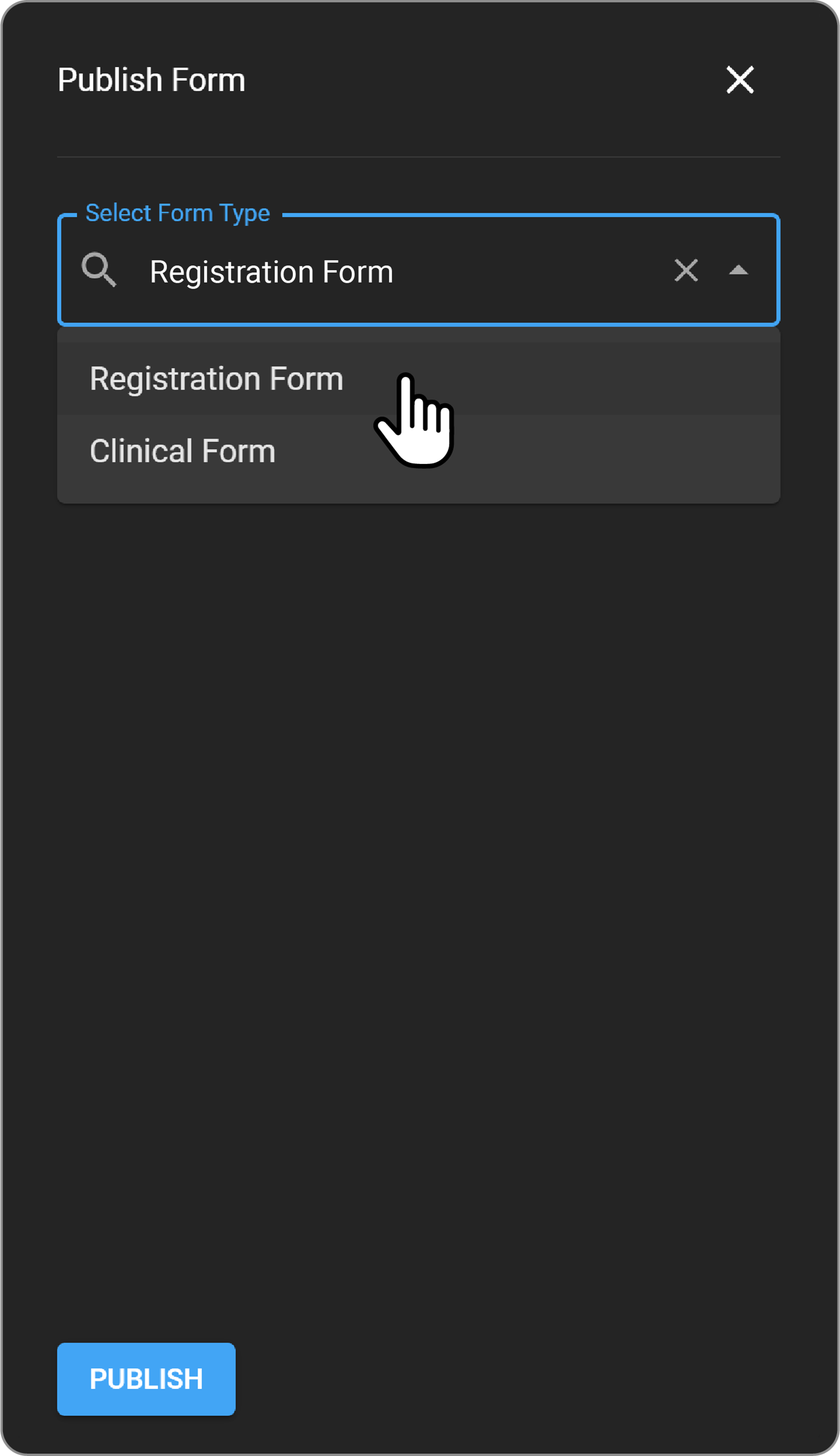Clear the selected Registration Form value

[x=686, y=271]
